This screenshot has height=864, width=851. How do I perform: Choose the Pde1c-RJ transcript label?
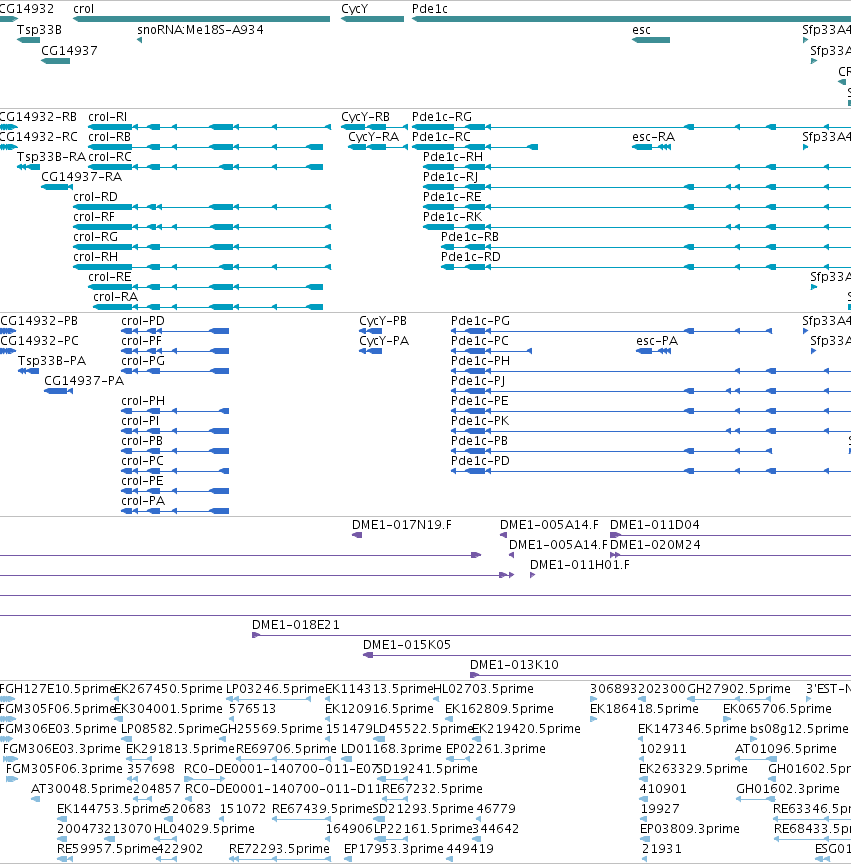click(x=450, y=177)
